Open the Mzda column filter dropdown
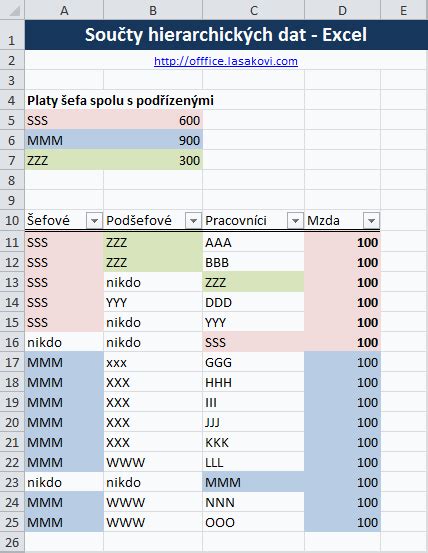The height and width of the screenshot is (553, 428). [371, 221]
